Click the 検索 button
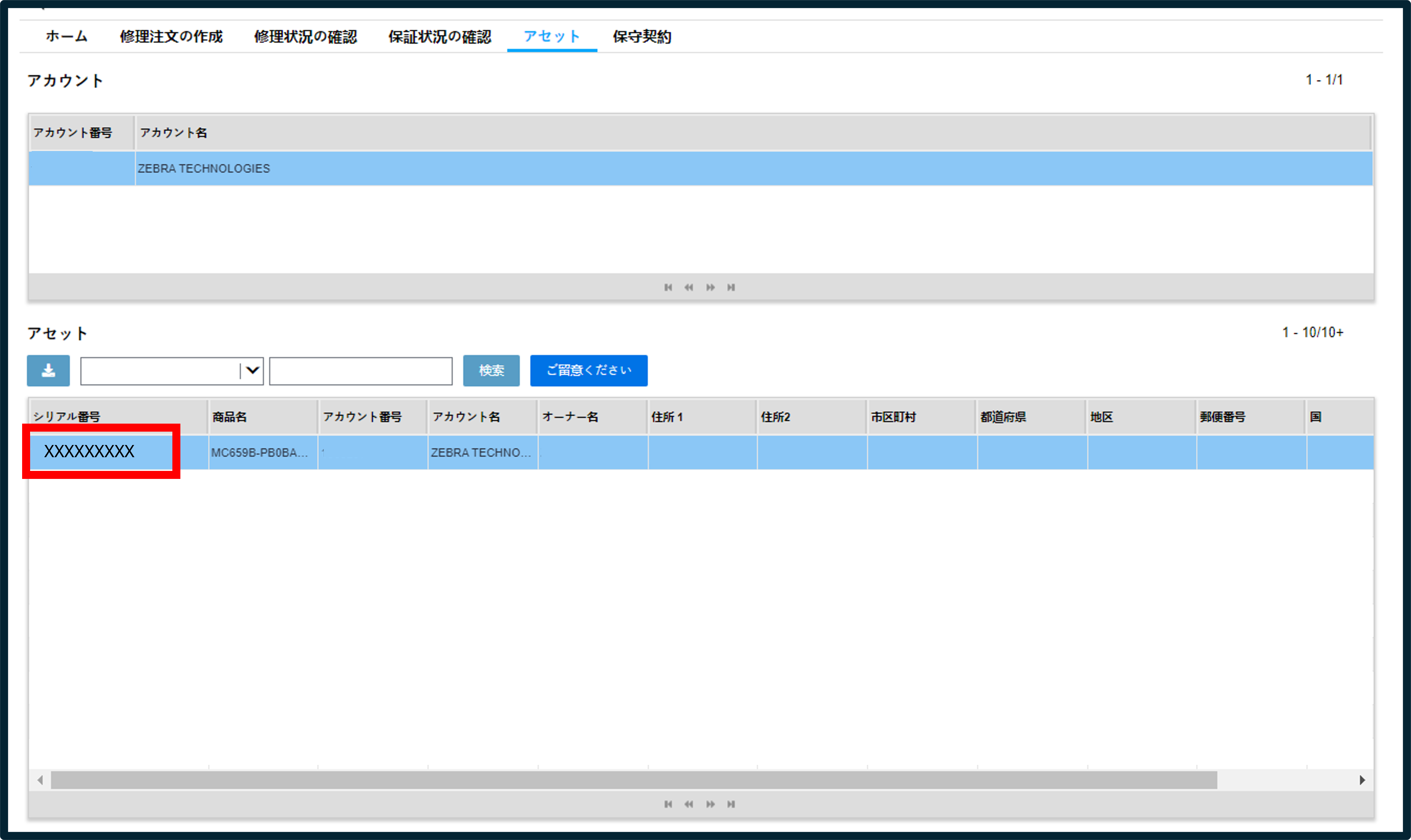Screen dimensions: 1411x840 tap(491, 371)
